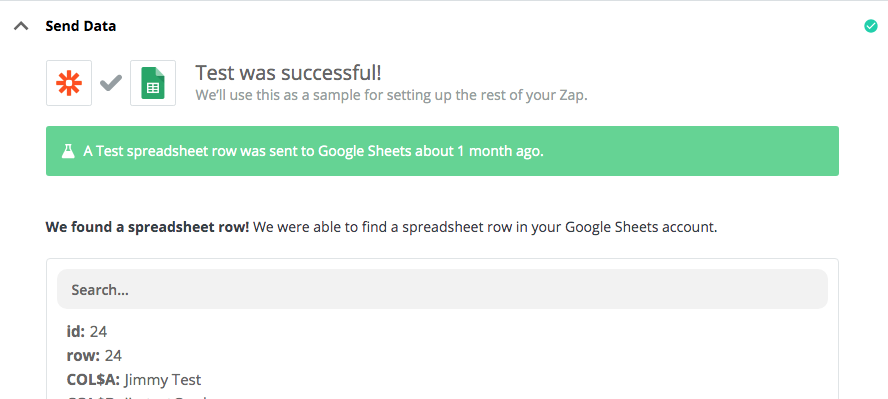The width and height of the screenshot is (888, 399).
Task: Click the COL$A field label
Action: pos(93,379)
